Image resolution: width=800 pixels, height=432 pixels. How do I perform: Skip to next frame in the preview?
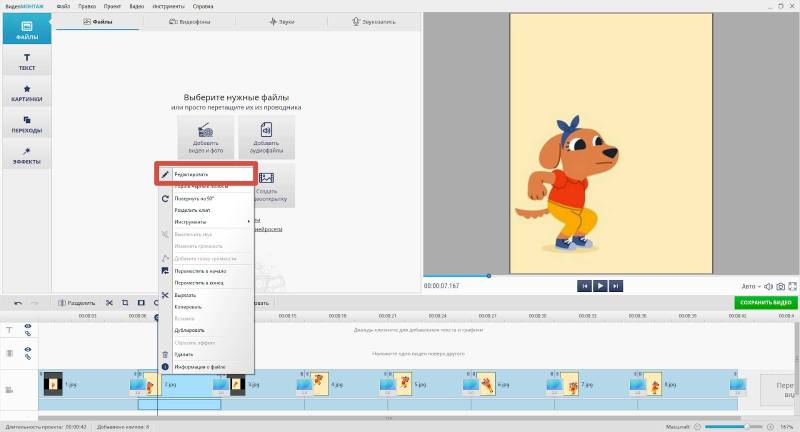[x=615, y=286]
